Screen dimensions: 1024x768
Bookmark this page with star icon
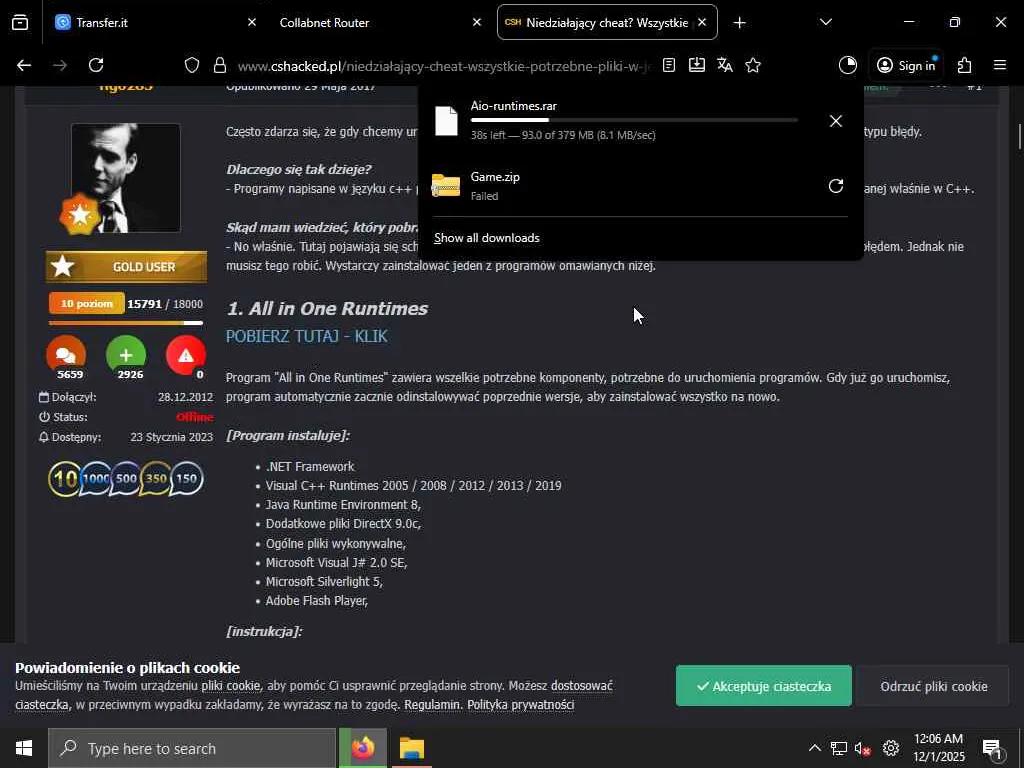point(753,65)
